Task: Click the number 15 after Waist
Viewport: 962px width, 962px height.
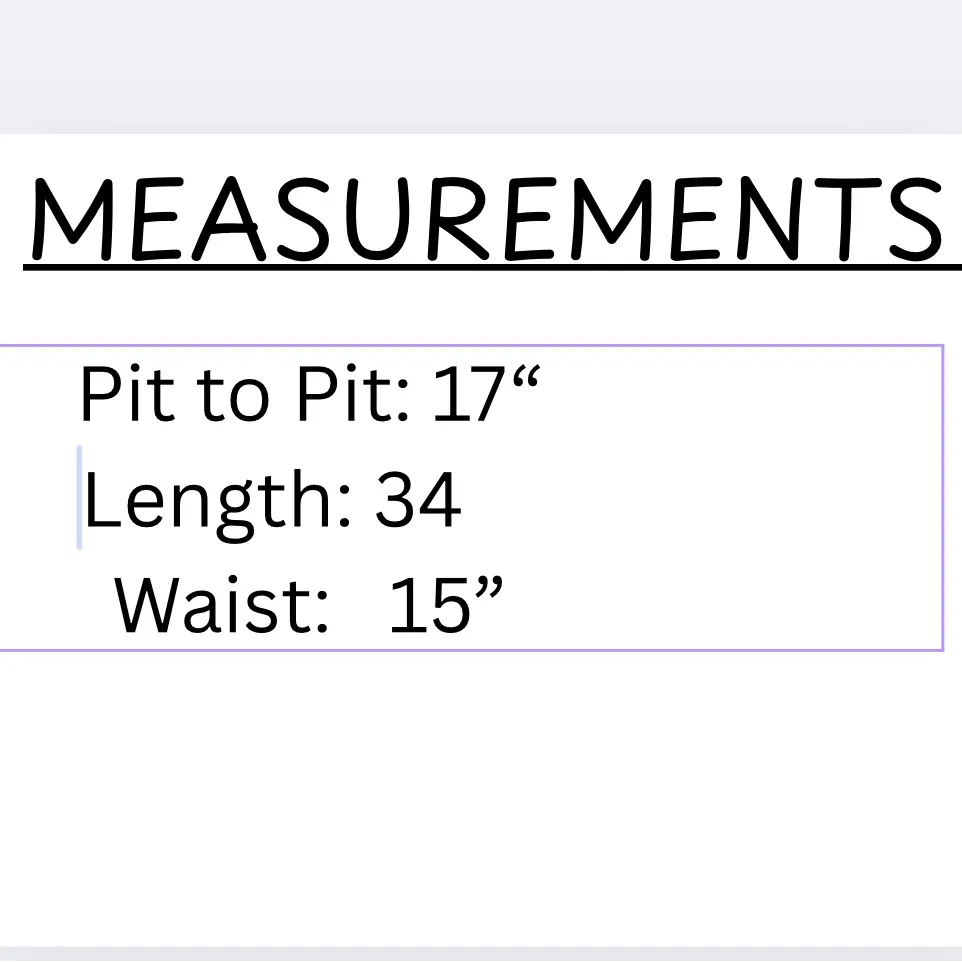Action: pyautogui.click(x=428, y=606)
